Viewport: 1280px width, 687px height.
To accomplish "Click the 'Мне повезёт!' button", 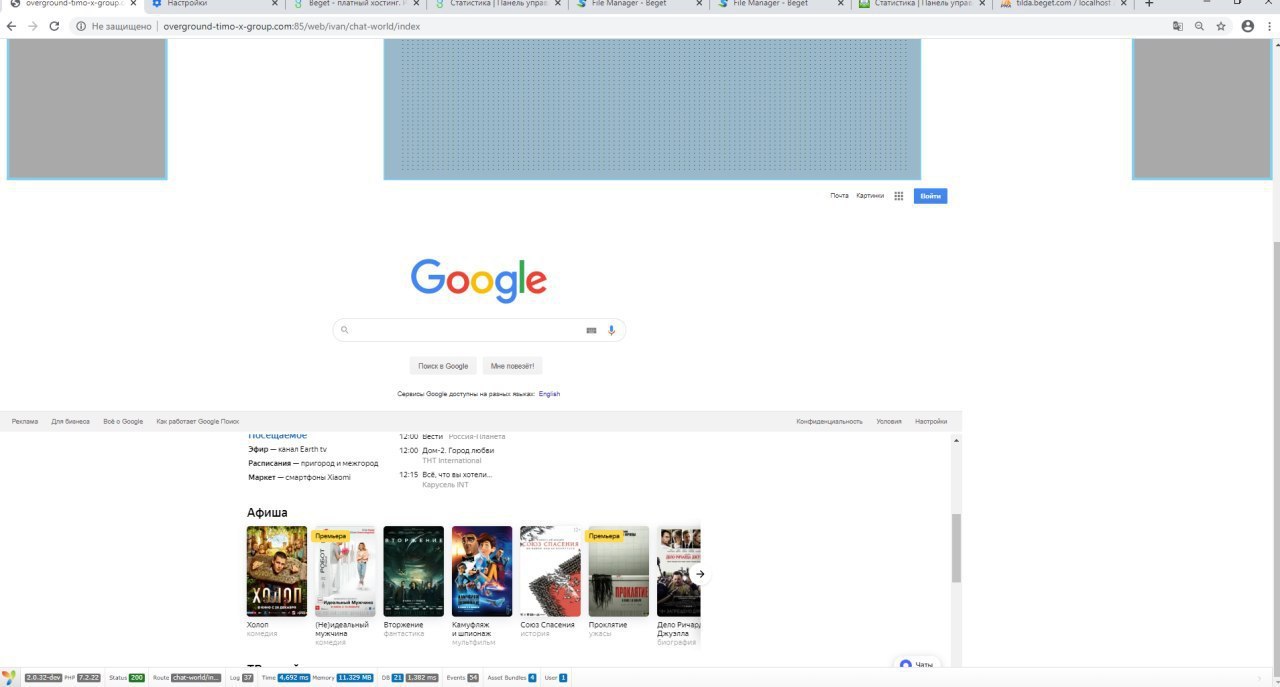I will pos(512,366).
